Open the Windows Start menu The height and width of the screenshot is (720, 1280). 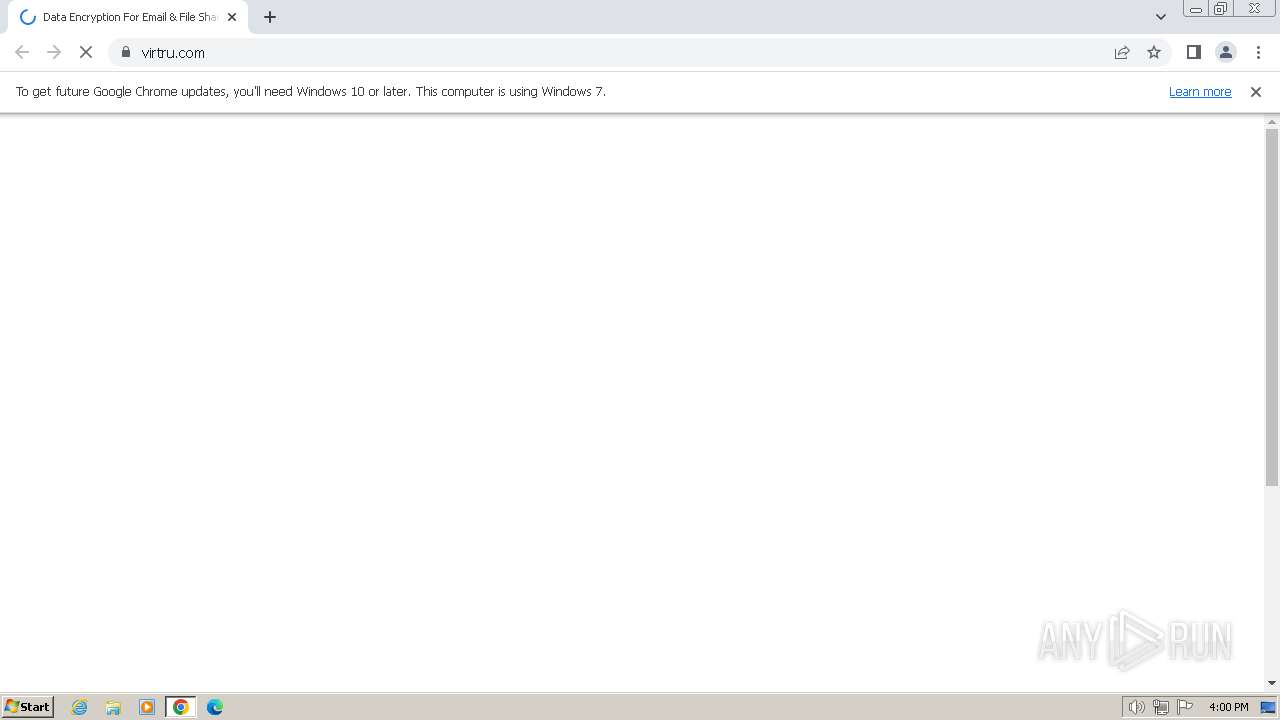click(x=28, y=706)
